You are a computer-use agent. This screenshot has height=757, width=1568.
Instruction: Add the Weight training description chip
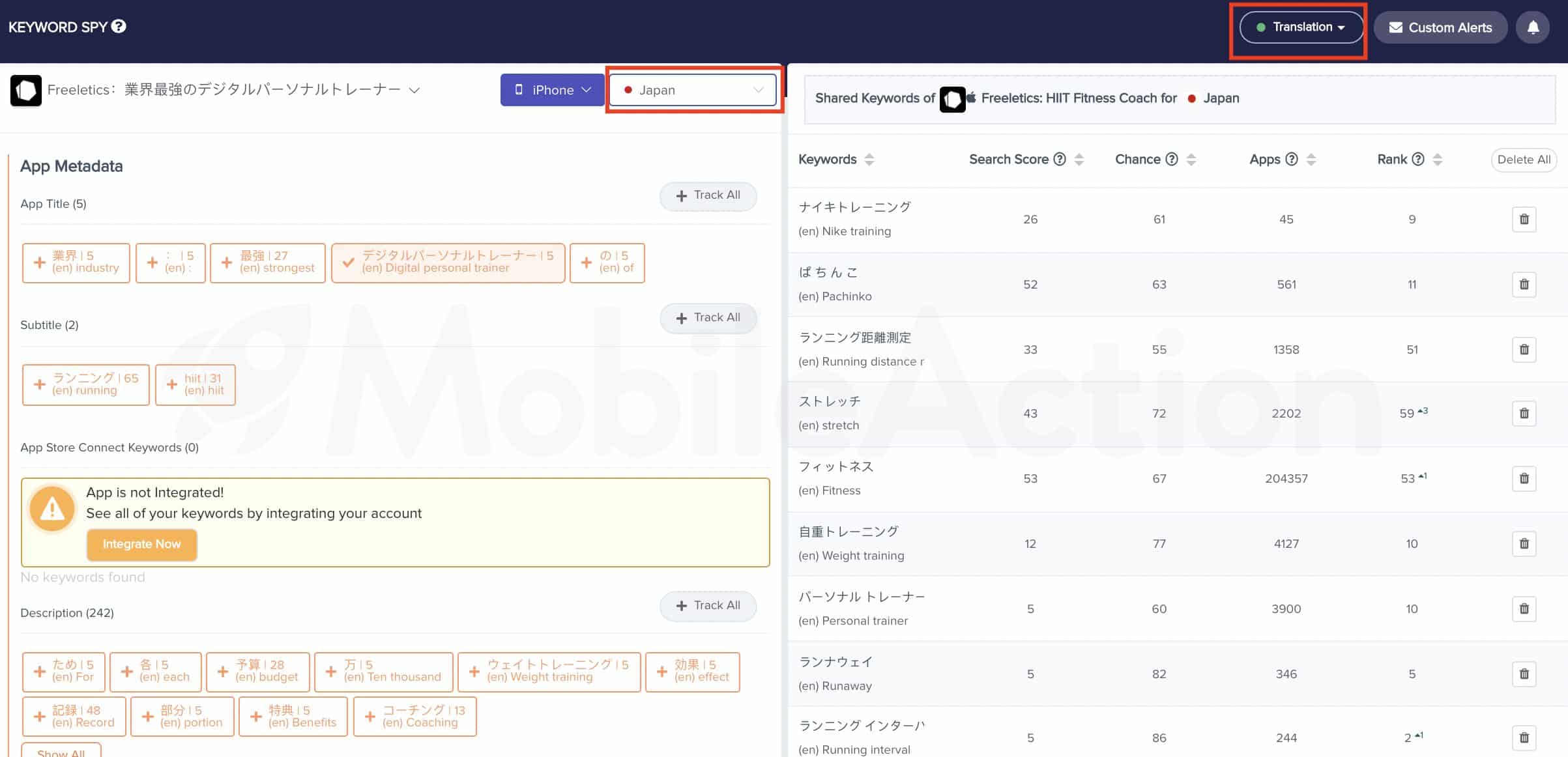click(x=549, y=672)
